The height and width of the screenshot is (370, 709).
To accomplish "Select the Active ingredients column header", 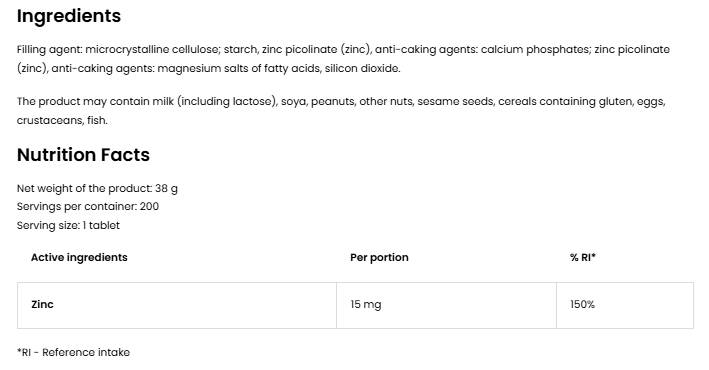I will coord(79,257).
